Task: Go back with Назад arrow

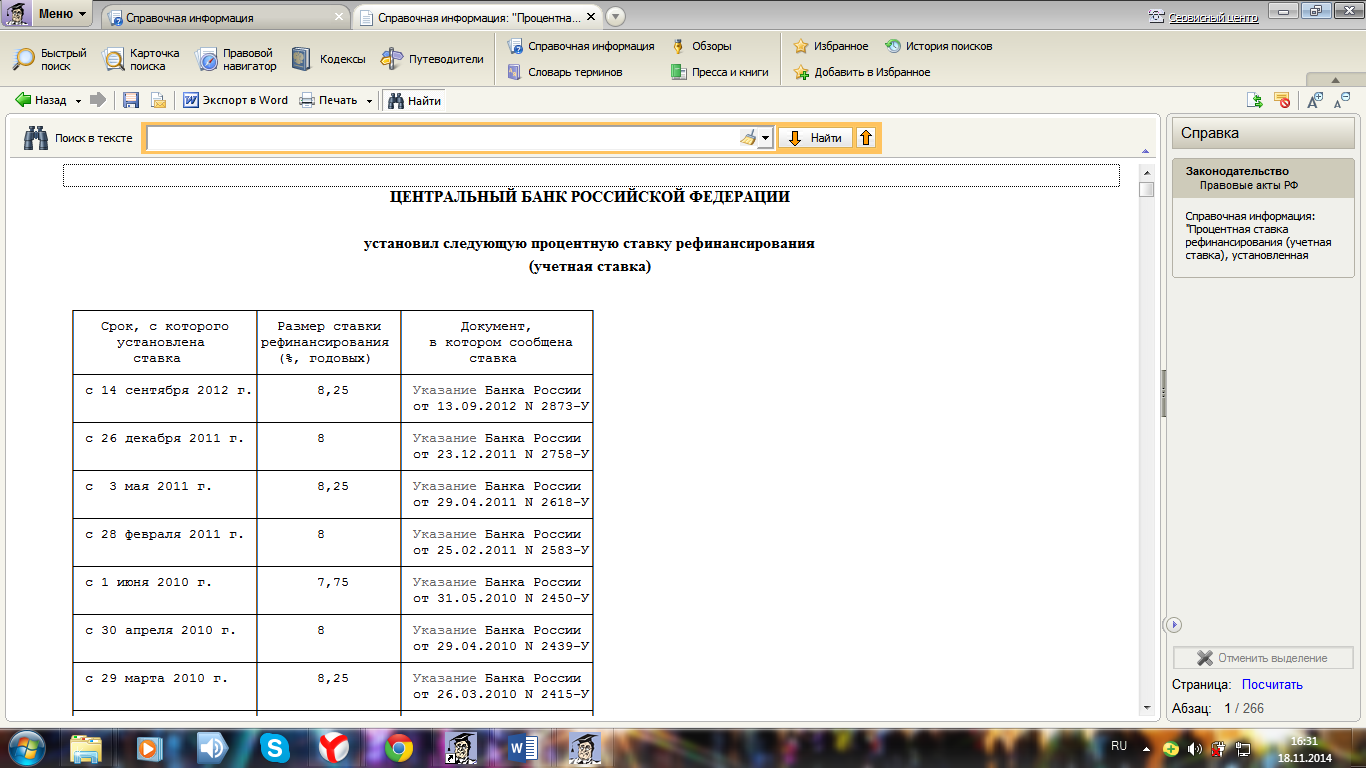Action: tap(40, 100)
